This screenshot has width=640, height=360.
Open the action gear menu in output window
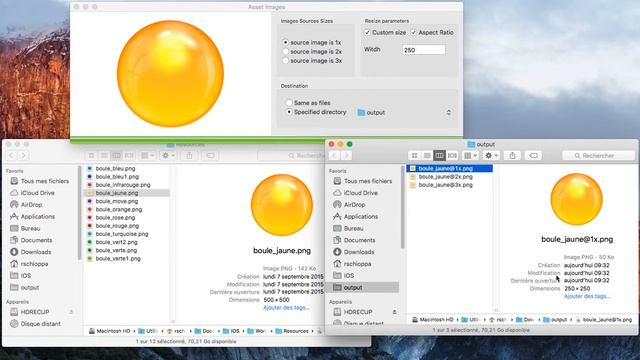click(x=491, y=156)
